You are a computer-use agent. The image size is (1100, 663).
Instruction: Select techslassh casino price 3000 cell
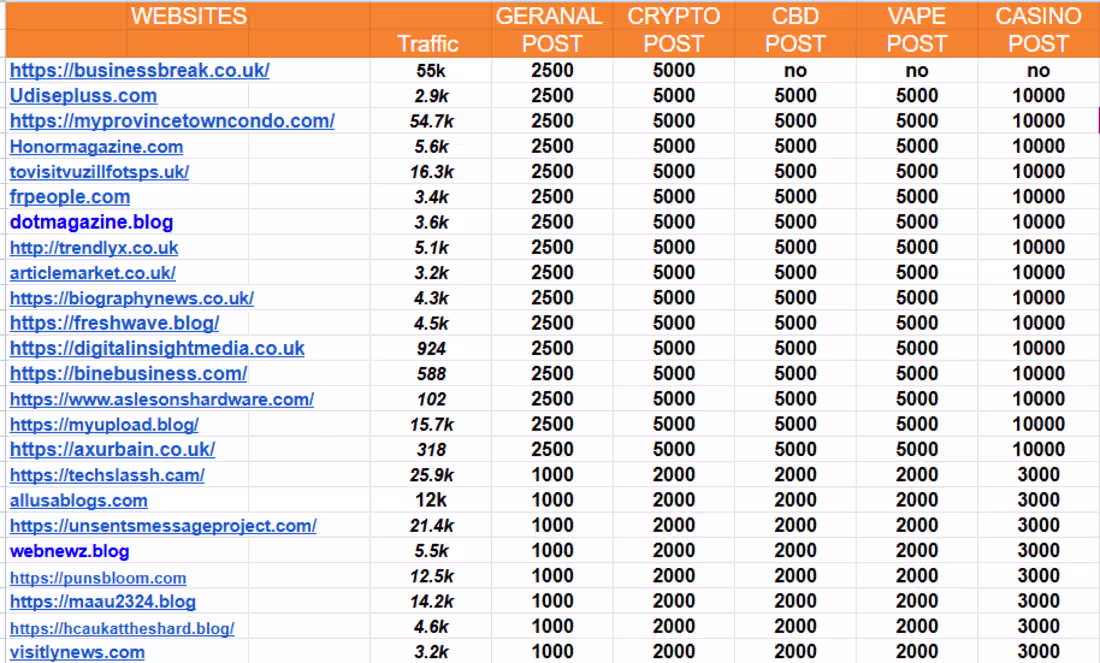(x=1038, y=474)
